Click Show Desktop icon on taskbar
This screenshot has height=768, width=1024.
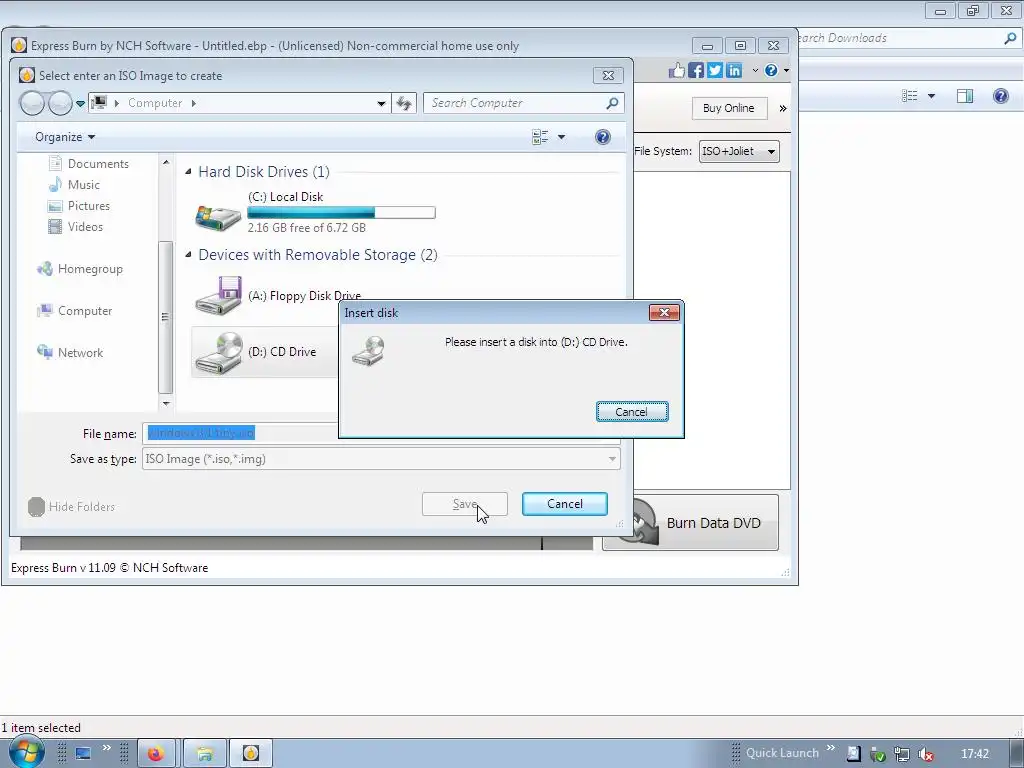[x=83, y=754]
